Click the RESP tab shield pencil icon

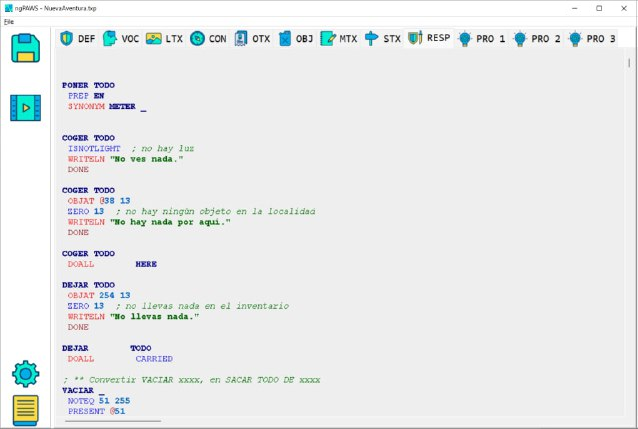pos(415,38)
